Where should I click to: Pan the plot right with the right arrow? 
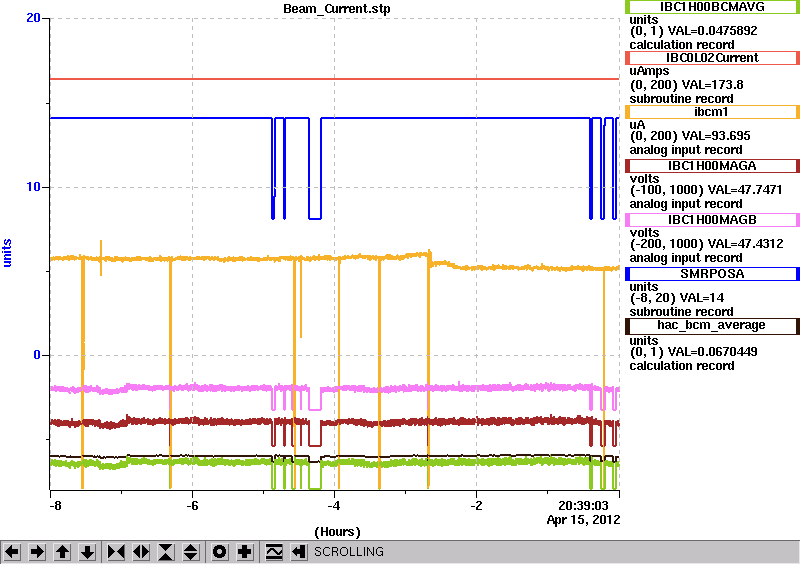37,552
